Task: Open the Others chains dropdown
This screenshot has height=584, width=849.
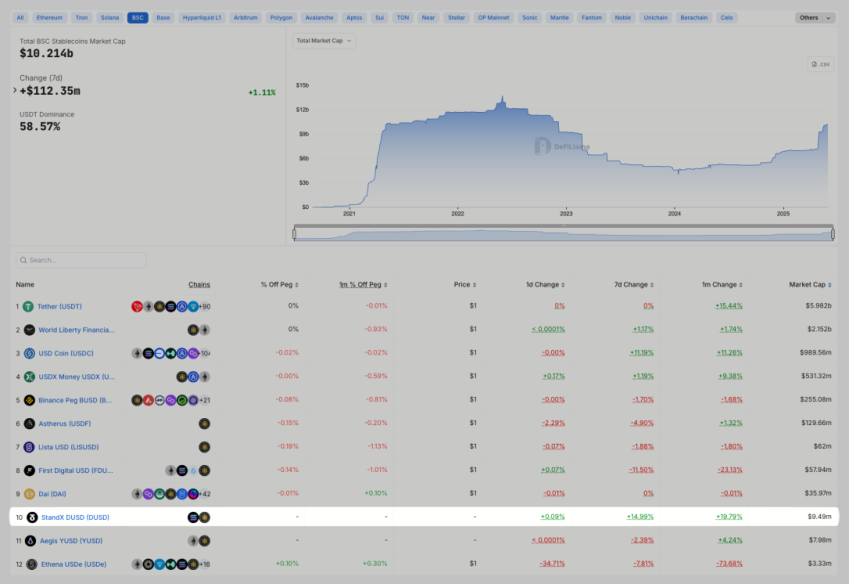Action: point(815,18)
